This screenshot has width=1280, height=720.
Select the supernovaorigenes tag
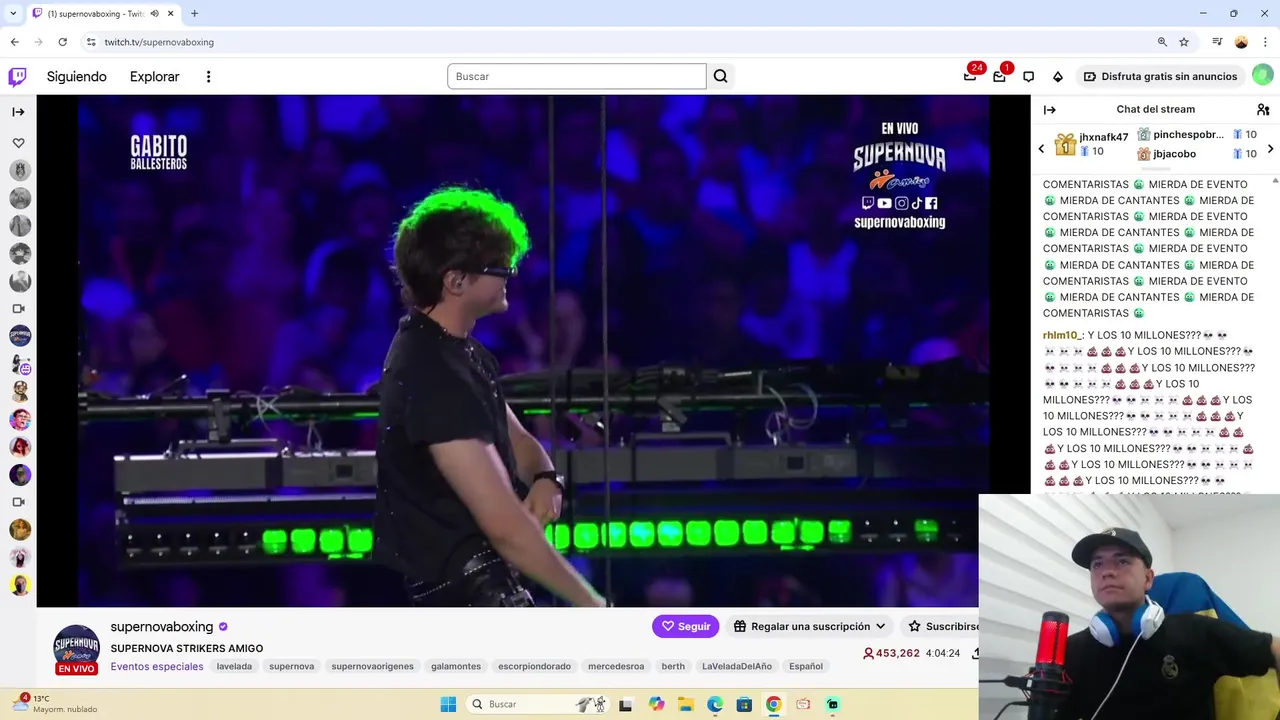(x=372, y=666)
